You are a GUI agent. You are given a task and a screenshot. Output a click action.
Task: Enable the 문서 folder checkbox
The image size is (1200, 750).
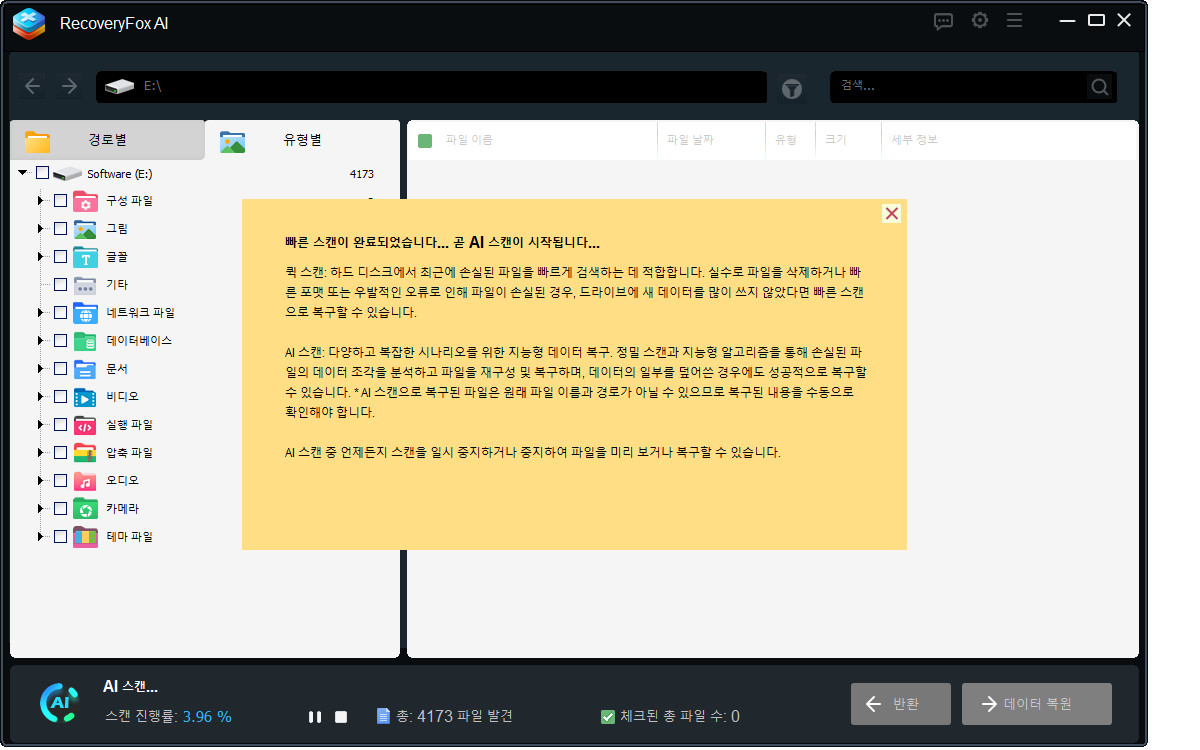60,368
